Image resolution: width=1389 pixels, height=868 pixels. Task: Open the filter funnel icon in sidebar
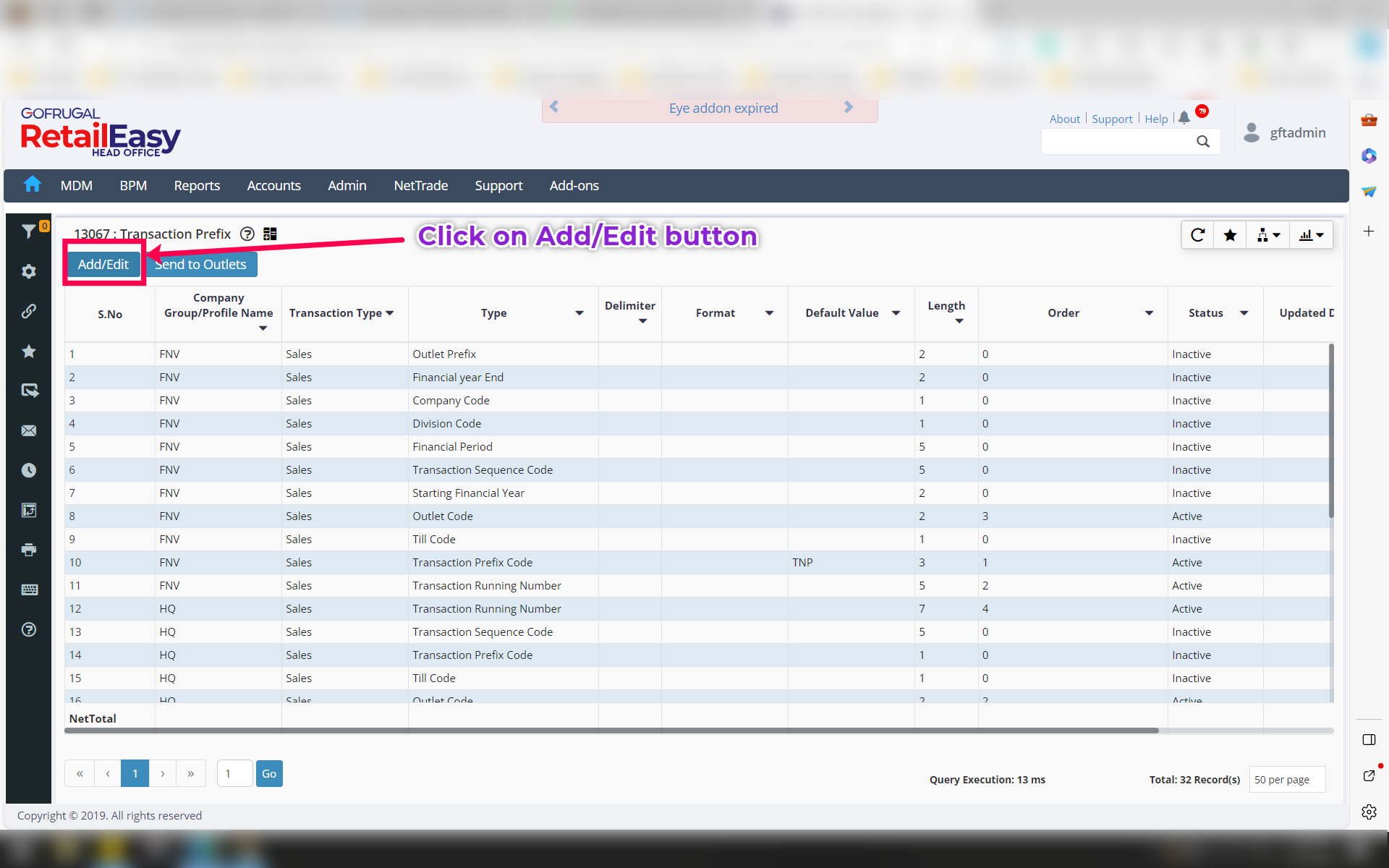28,231
